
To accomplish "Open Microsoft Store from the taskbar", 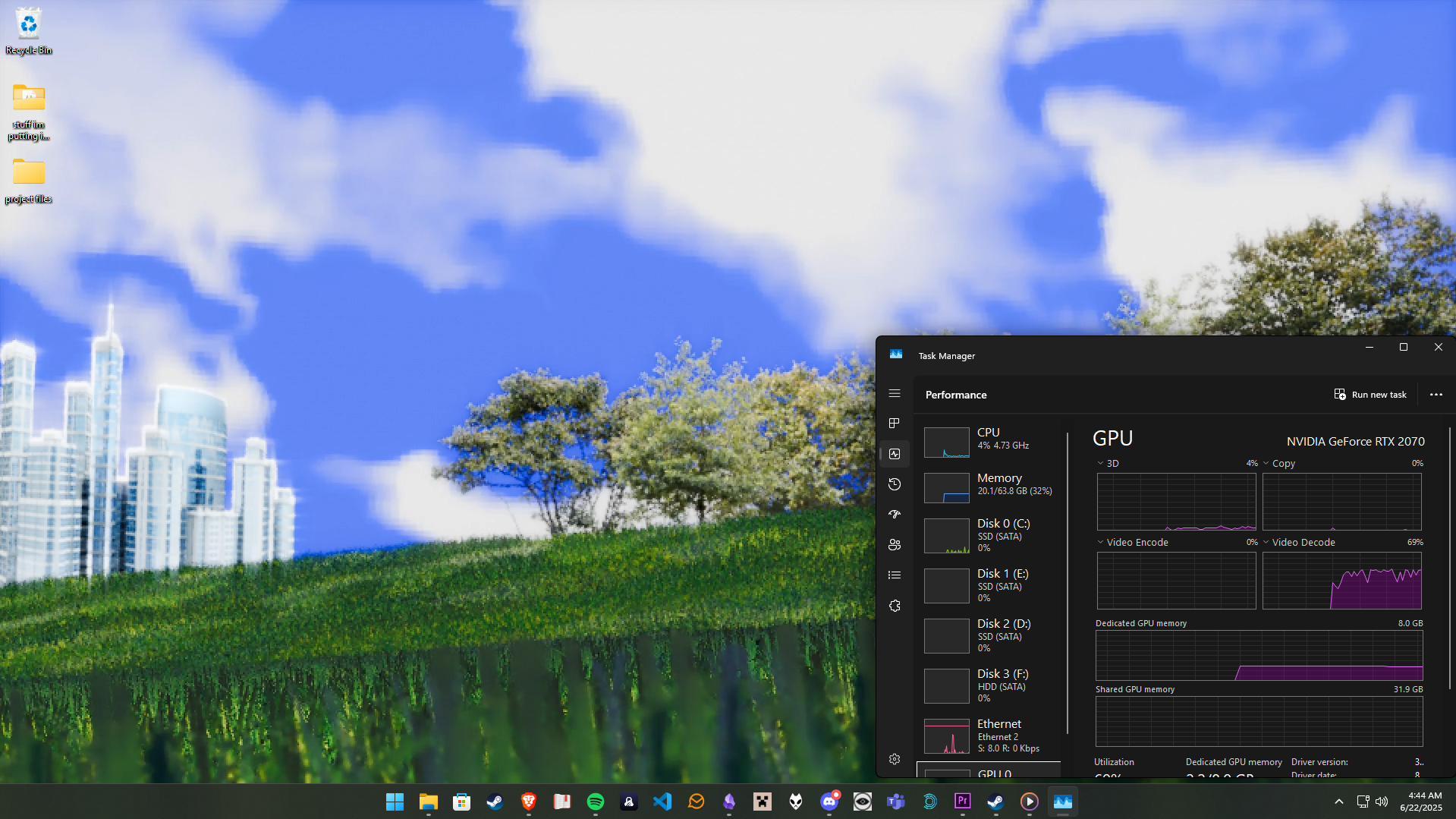I will click(x=462, y=802).
